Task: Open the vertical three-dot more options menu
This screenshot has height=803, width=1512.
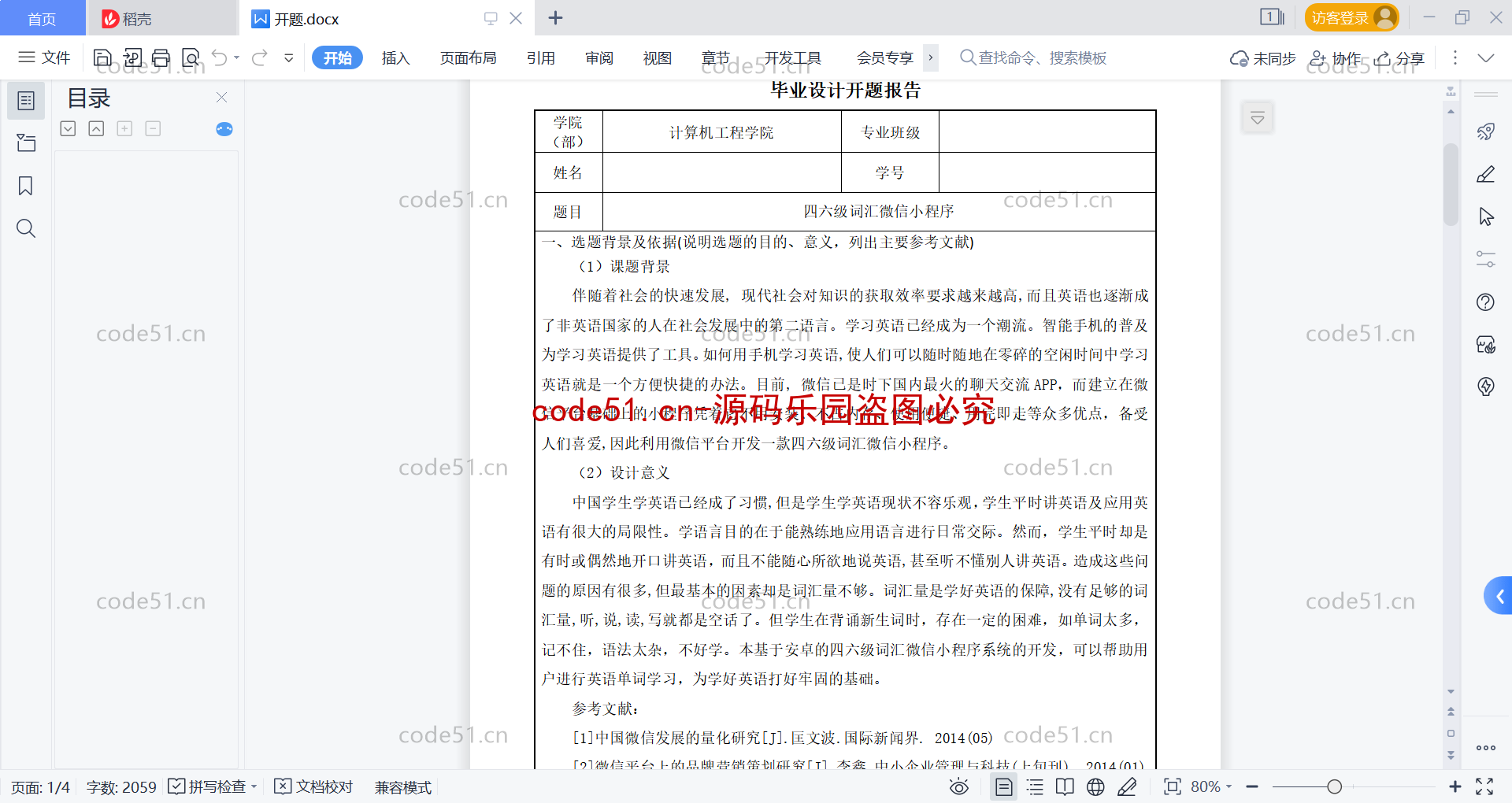Action: pyautogui.click(x=1455, y=57)
